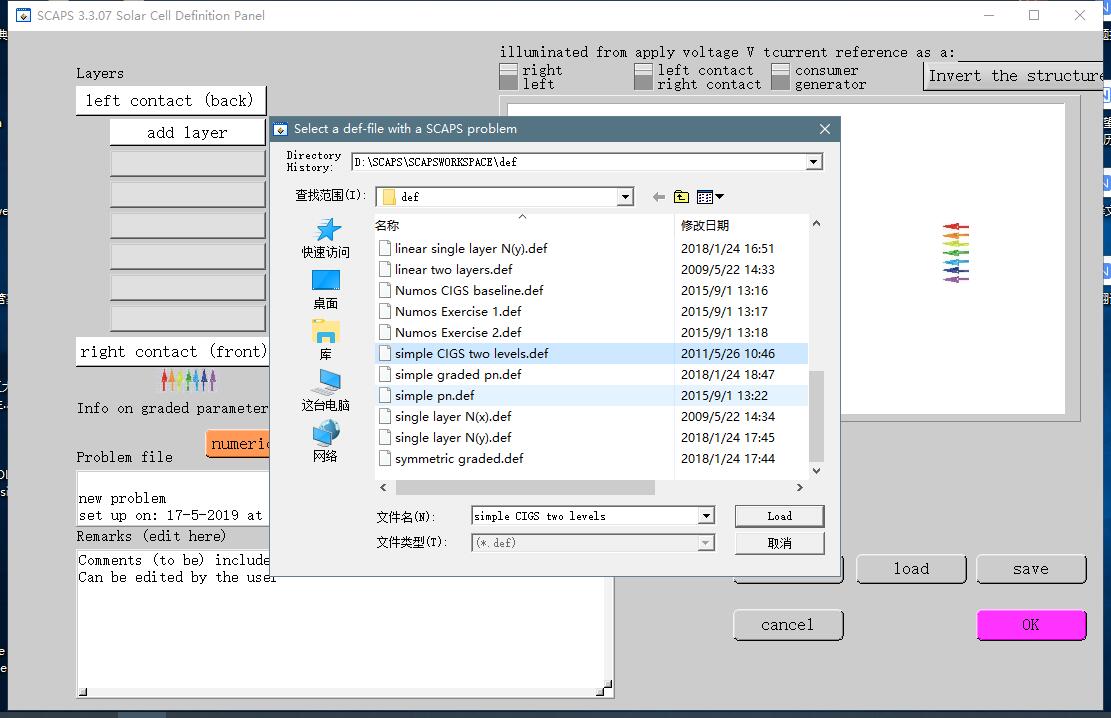Screen dimensions: 1111x718
Task: Open Libraries (库) in places sidebar
Action: coord(325,340)
